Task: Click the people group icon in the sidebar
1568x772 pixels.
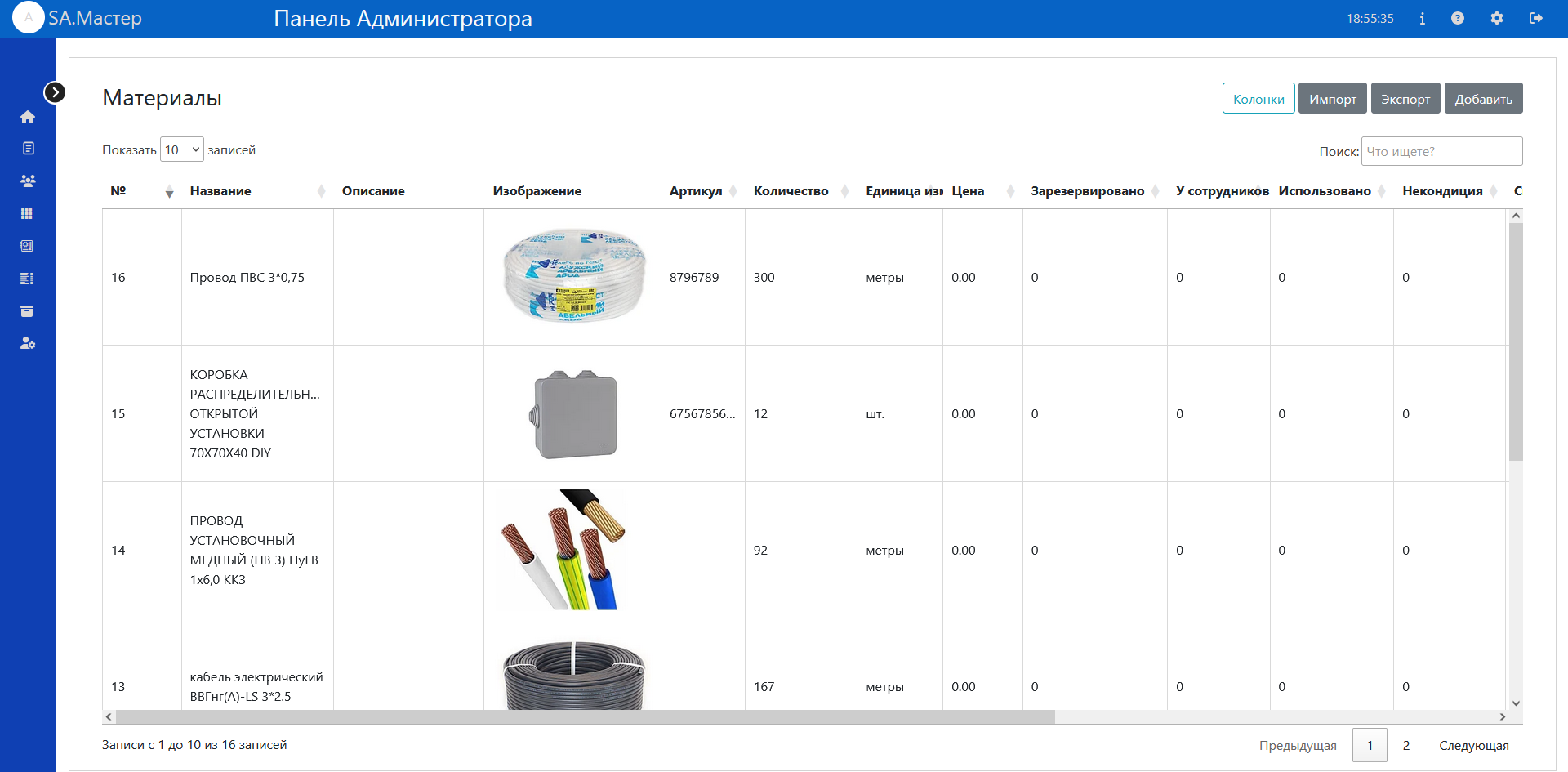Action: (28, 181)
